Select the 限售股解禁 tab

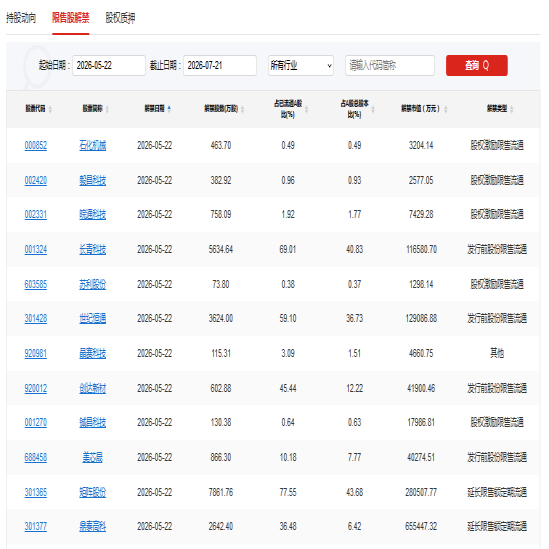[x=71, y=18]
